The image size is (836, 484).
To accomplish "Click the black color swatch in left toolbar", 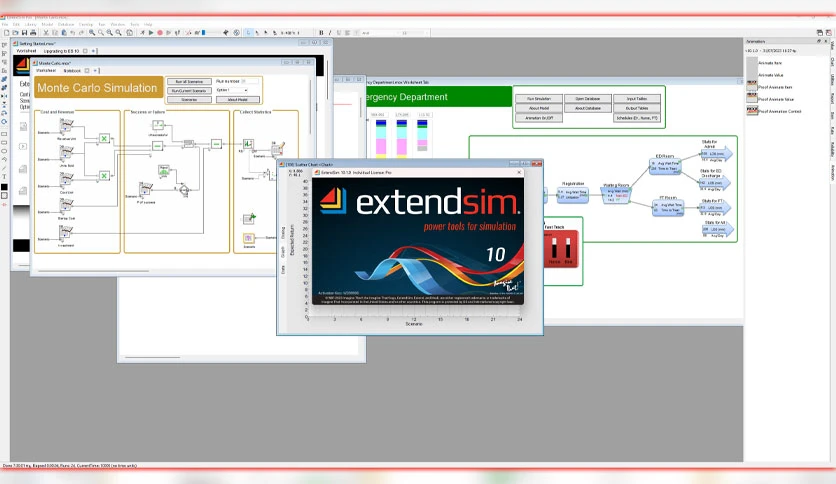I will 4,187.
